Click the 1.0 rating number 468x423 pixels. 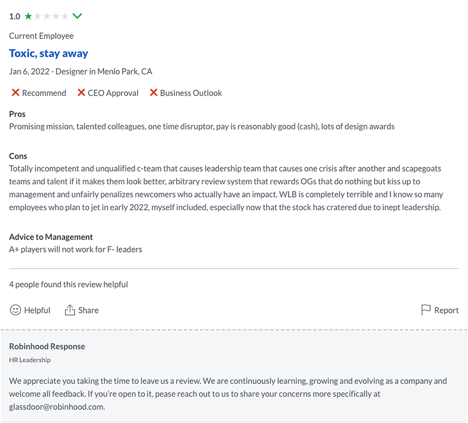tap(15, 16)
